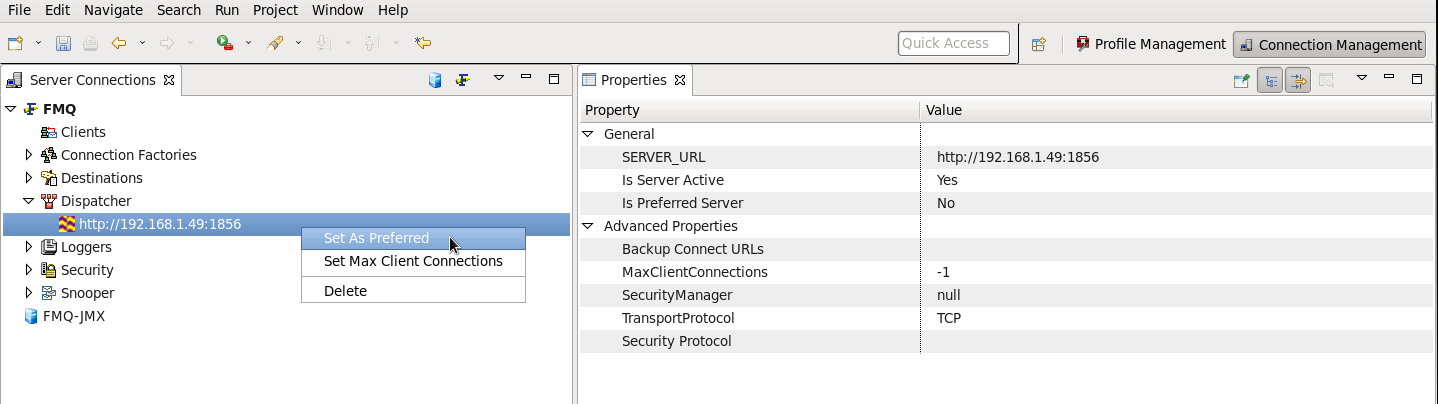Open the Properties view menu dropdown
The image size is (1438, 404).
tap(1361, 79)
